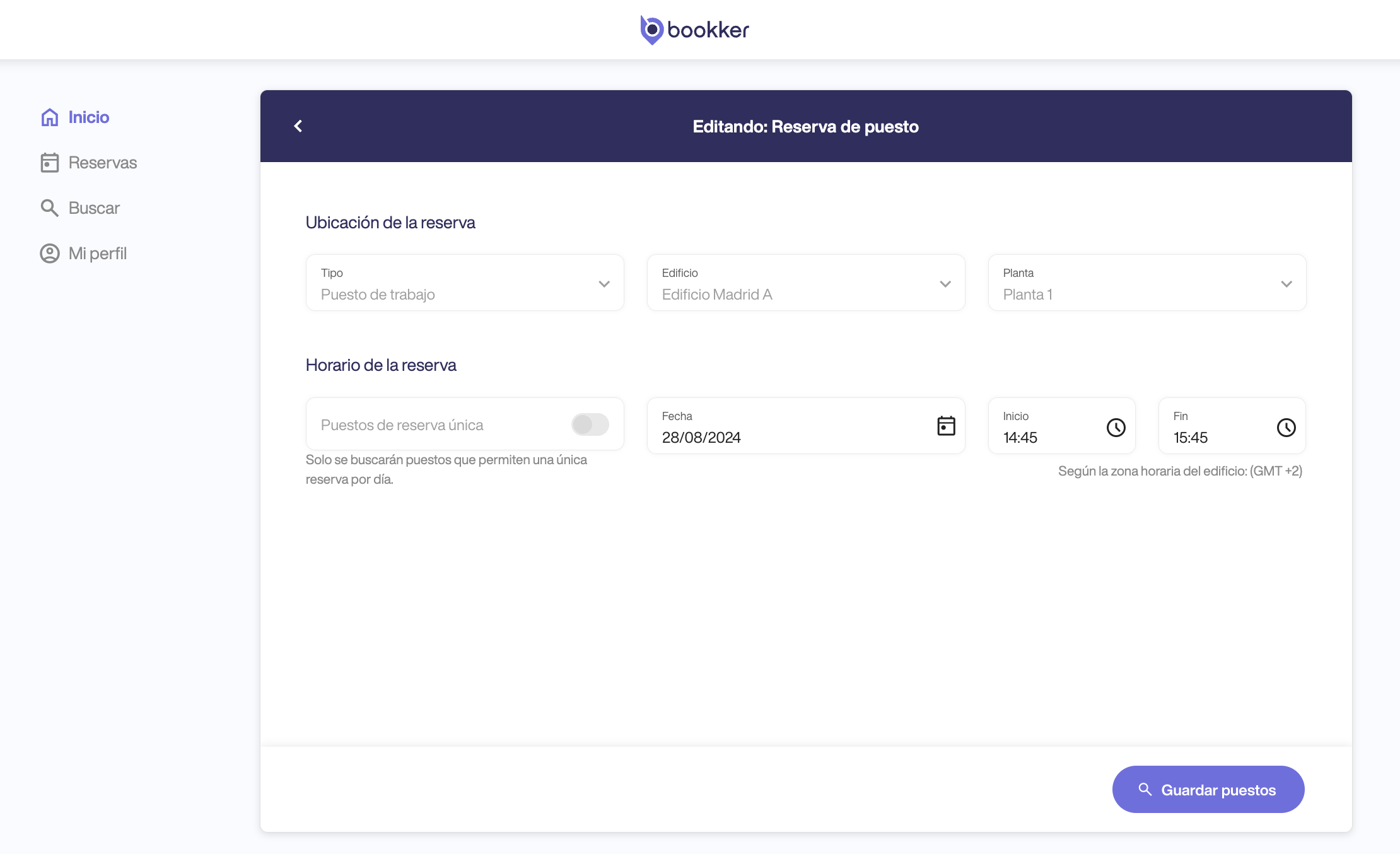Go to the Reservas menu item

[x=102, y=163]
